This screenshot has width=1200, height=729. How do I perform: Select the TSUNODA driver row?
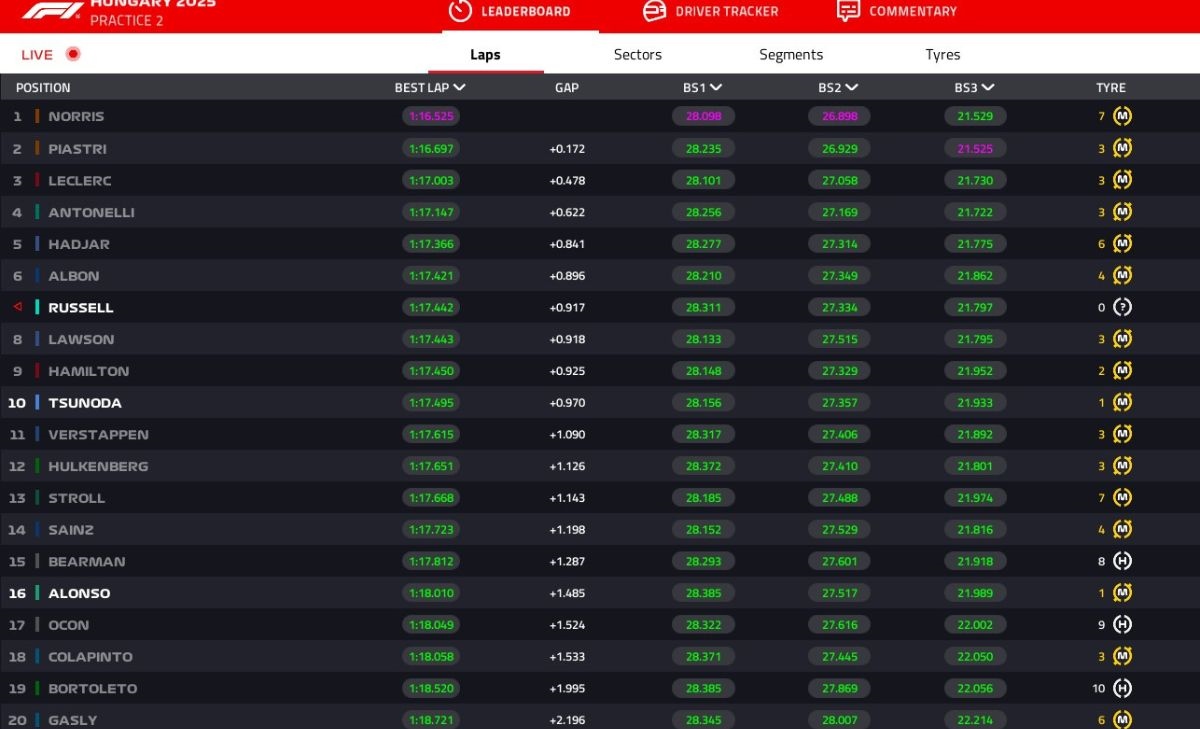click(x=85, y=403)
